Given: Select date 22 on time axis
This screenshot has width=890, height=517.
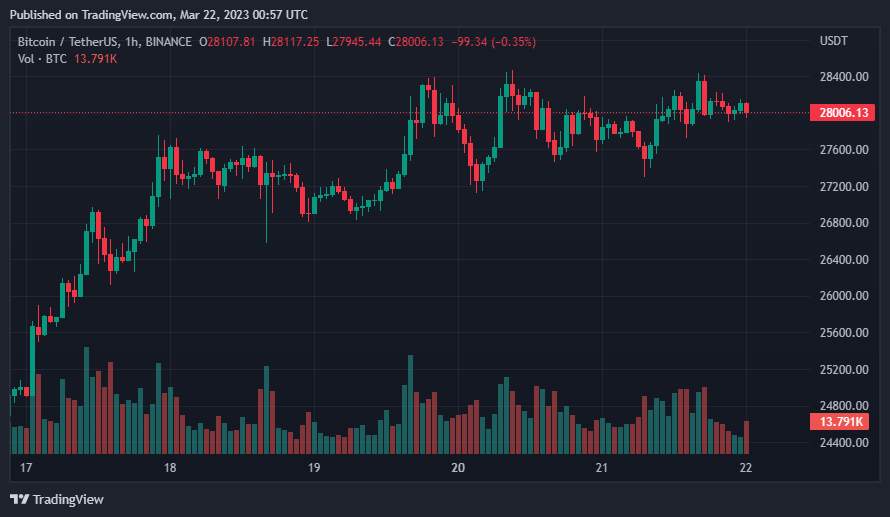Looking at the screenshot, I should click(746, 468).
